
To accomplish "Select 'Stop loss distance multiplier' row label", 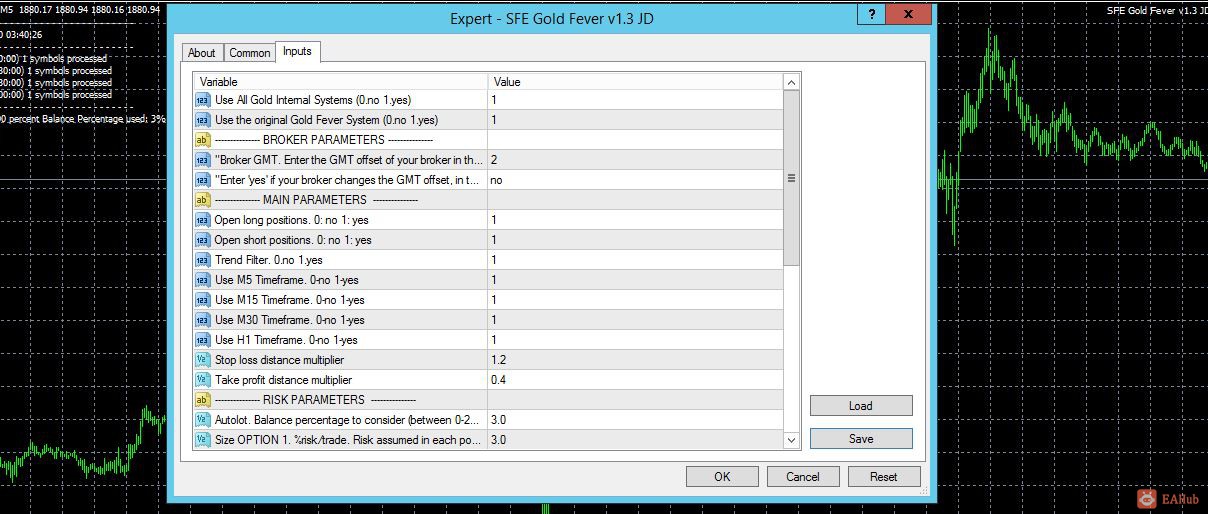I will 279,360.
